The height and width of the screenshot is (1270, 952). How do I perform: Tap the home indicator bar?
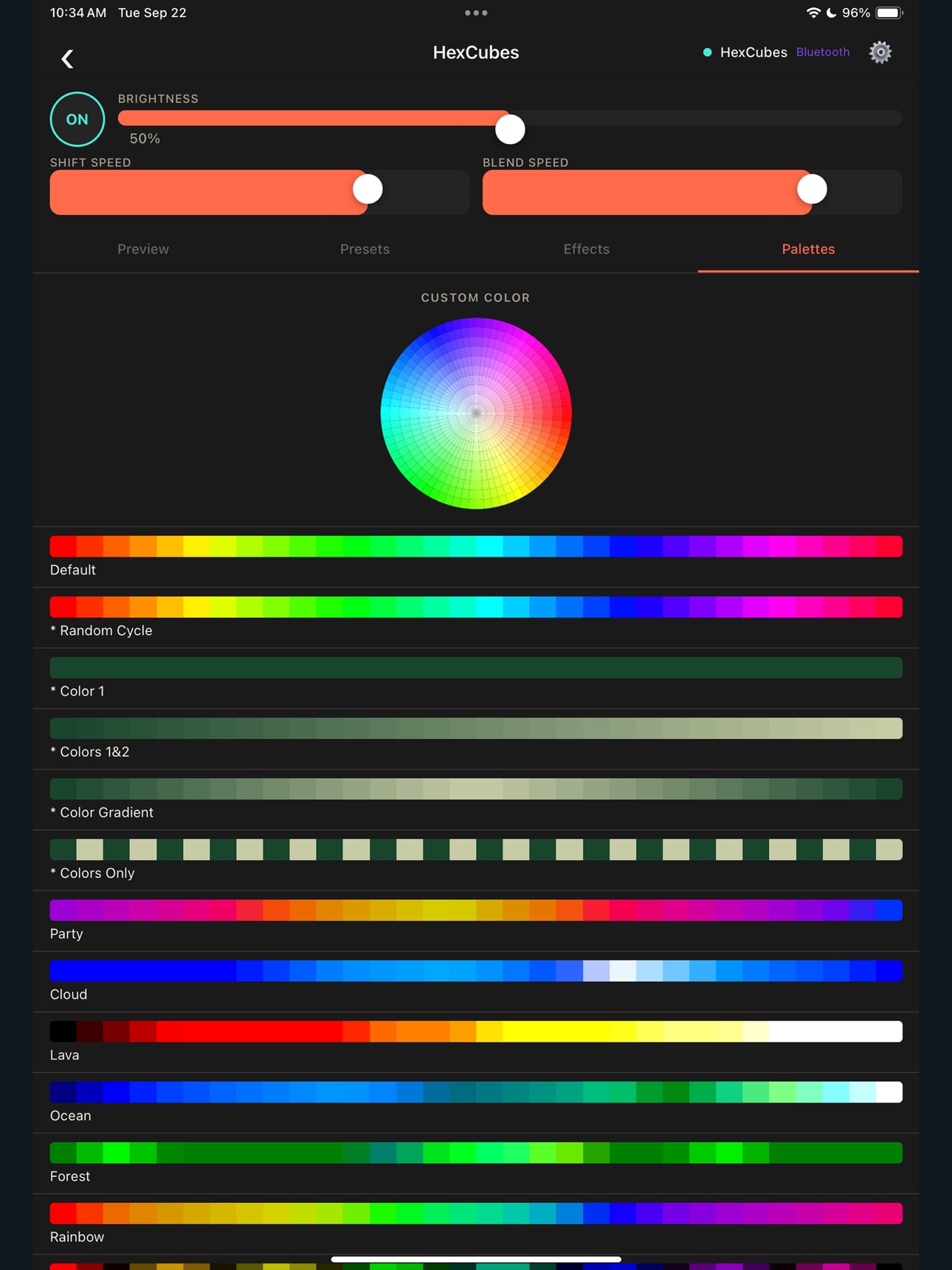[476, 1259]
